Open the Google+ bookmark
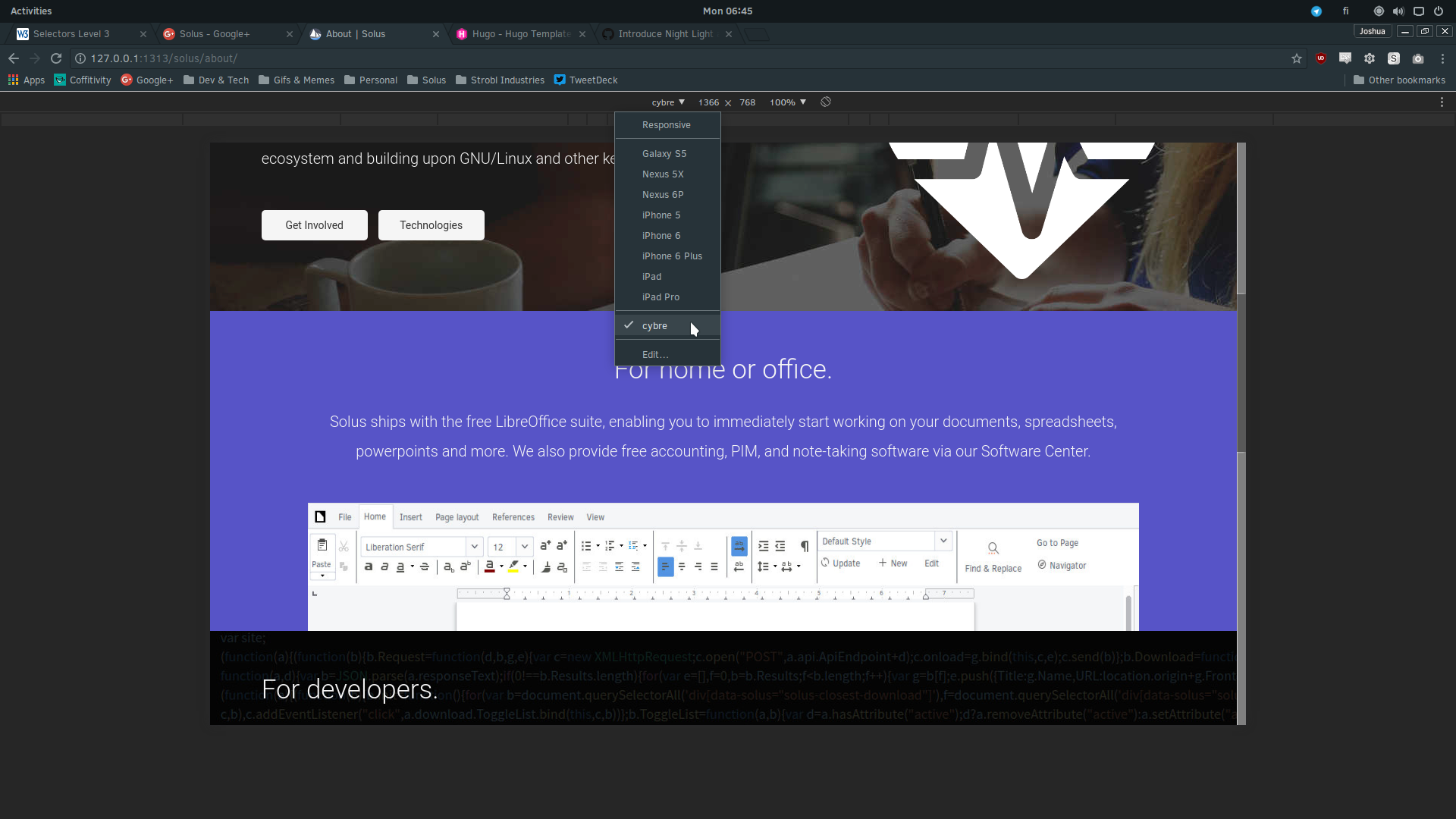The width and height of the screenshot is (1456, 819). (147, 80)
